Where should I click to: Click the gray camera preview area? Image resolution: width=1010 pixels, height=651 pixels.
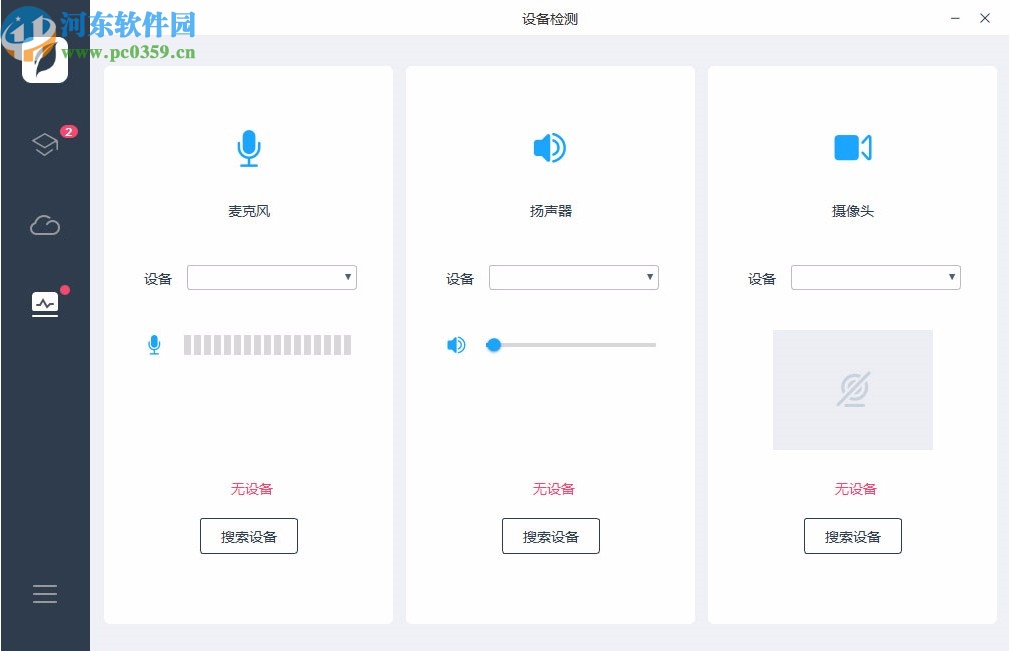[x=852, y=430]
